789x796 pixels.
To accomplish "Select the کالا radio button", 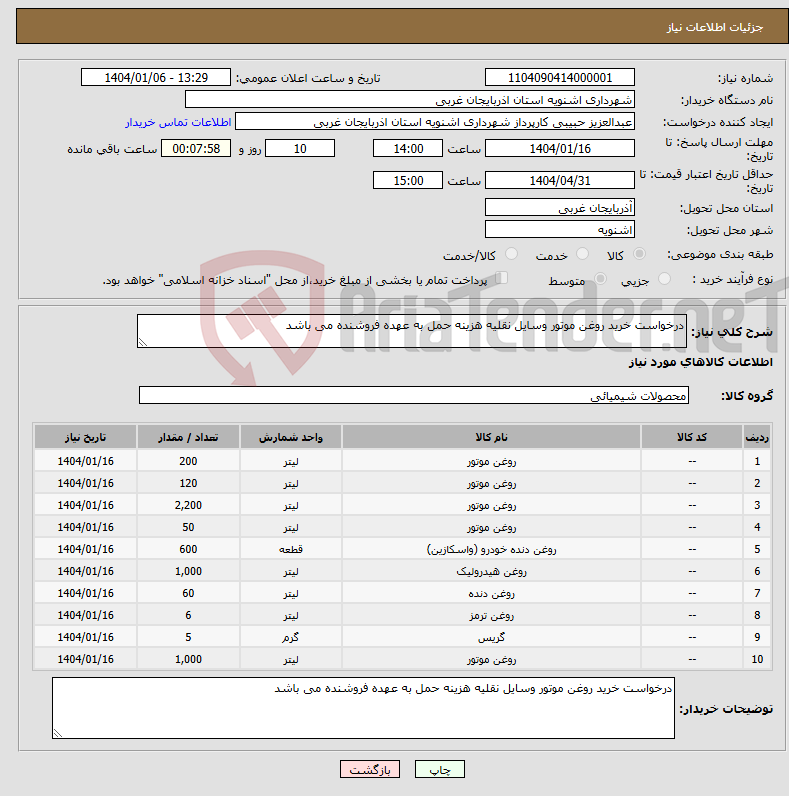I will point(639,254).
